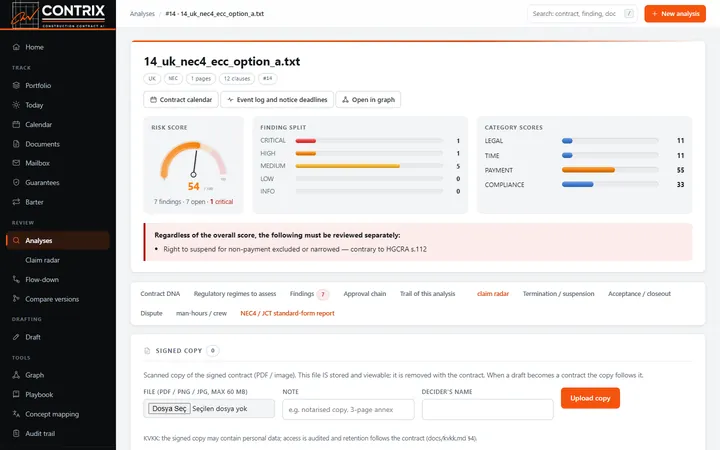Open NEC4 / JCT standard-form report tab
This screenshot has width=720, height=450.
[x=287, y=313]
